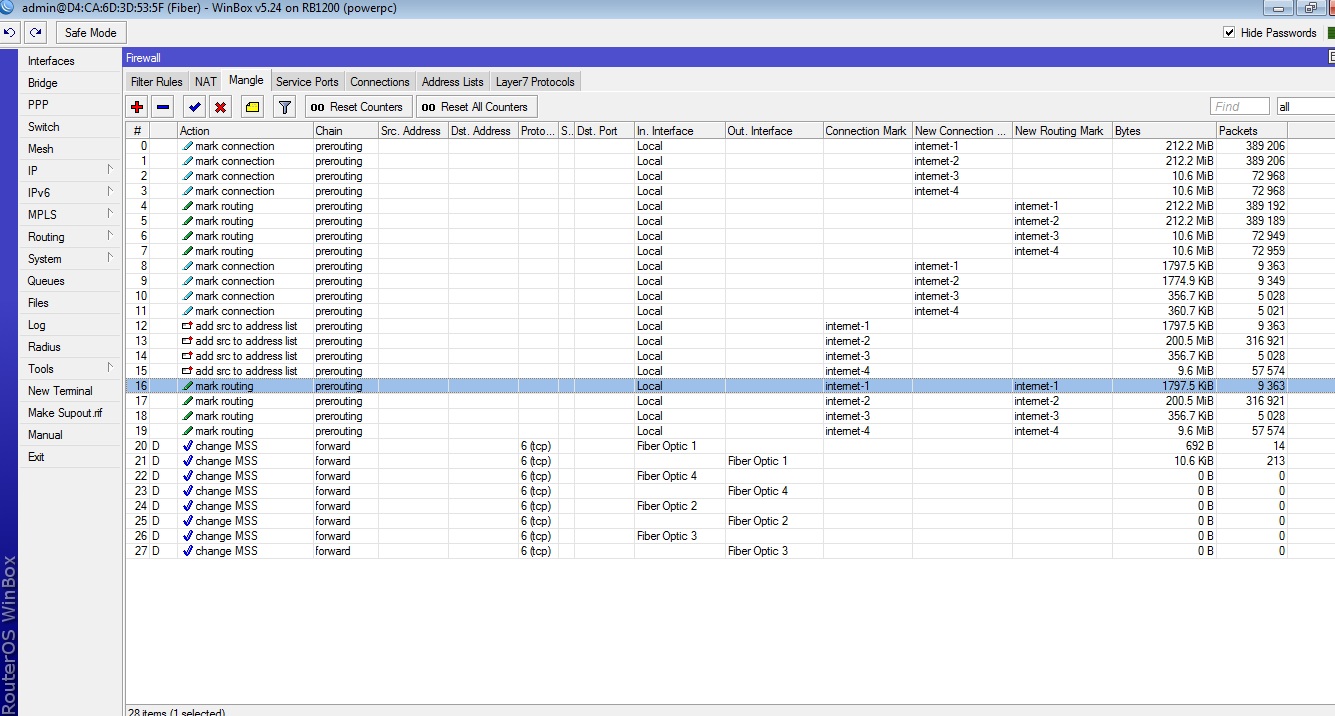Switch to the Filter Rules tab

coord(157,82)
